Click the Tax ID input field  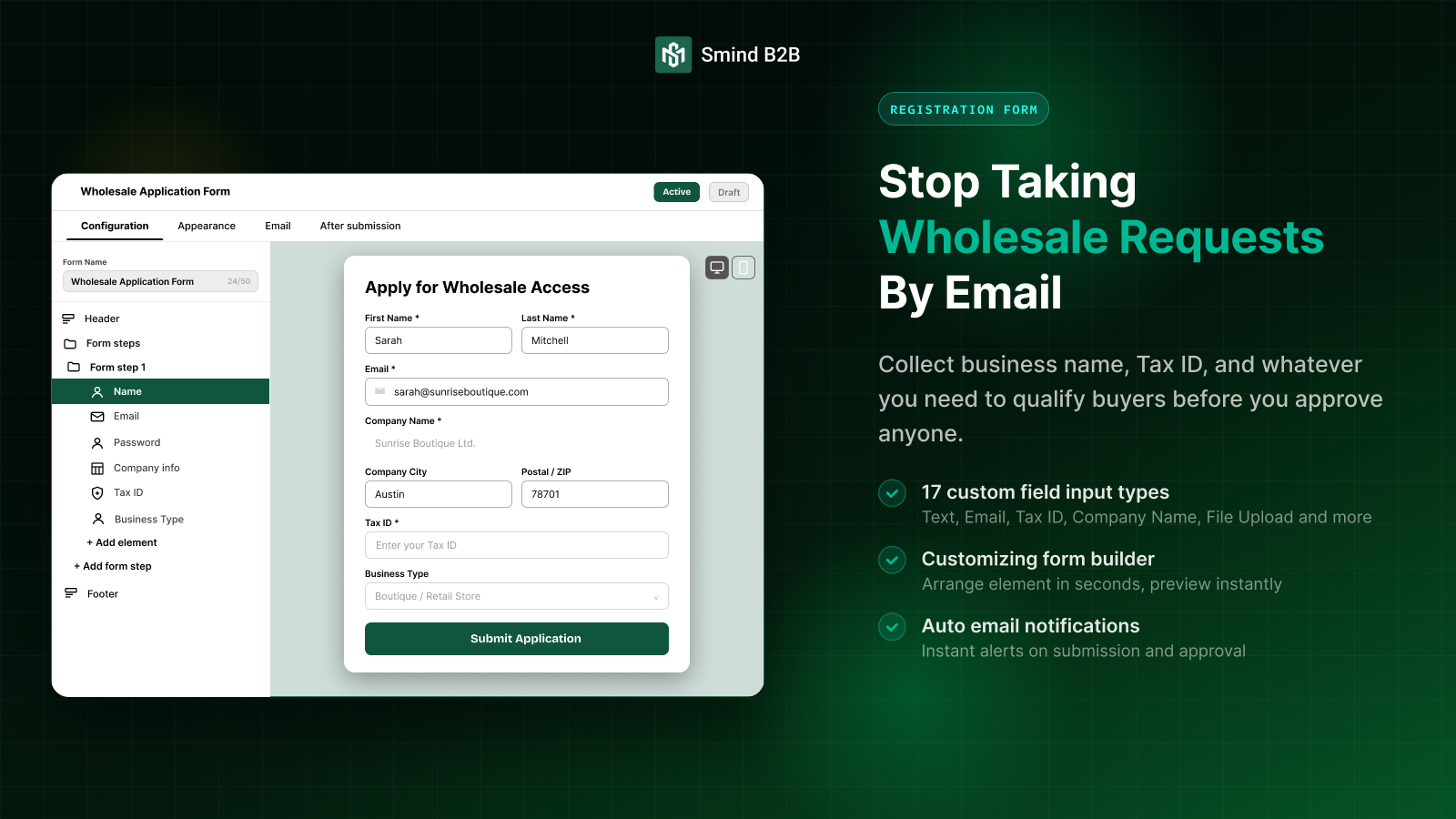click(517, 545)
